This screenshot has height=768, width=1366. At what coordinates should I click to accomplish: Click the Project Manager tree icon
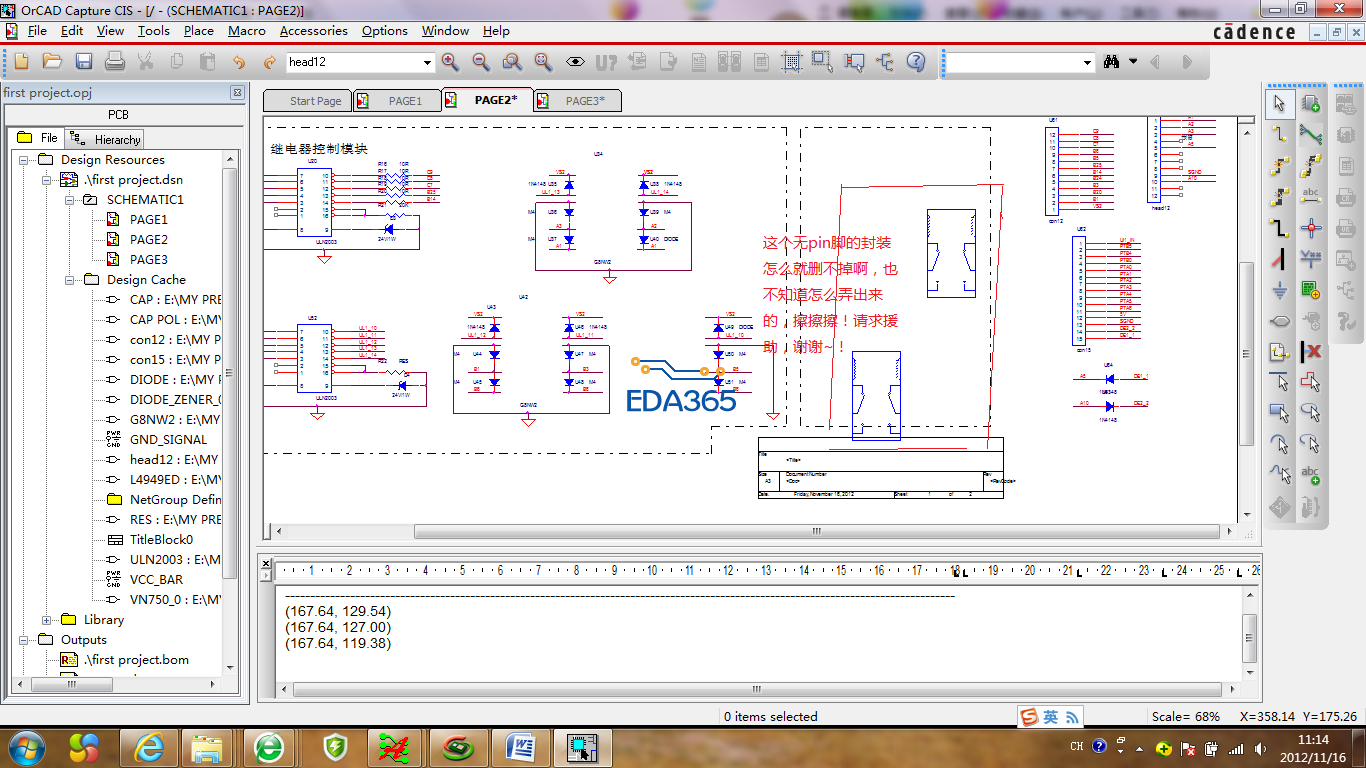pos(885,62)
